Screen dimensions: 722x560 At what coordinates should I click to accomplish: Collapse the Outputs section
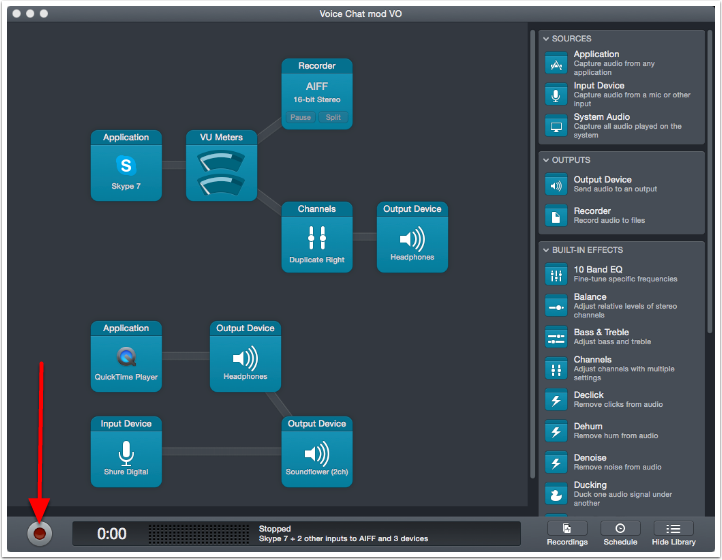[546, 160]
